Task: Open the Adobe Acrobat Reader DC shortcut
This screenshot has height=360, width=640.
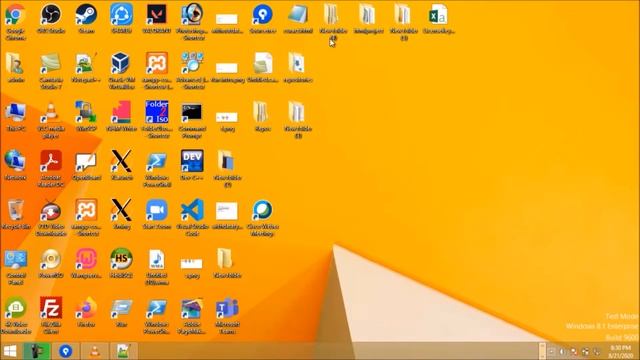Action: tap(51, 169)
